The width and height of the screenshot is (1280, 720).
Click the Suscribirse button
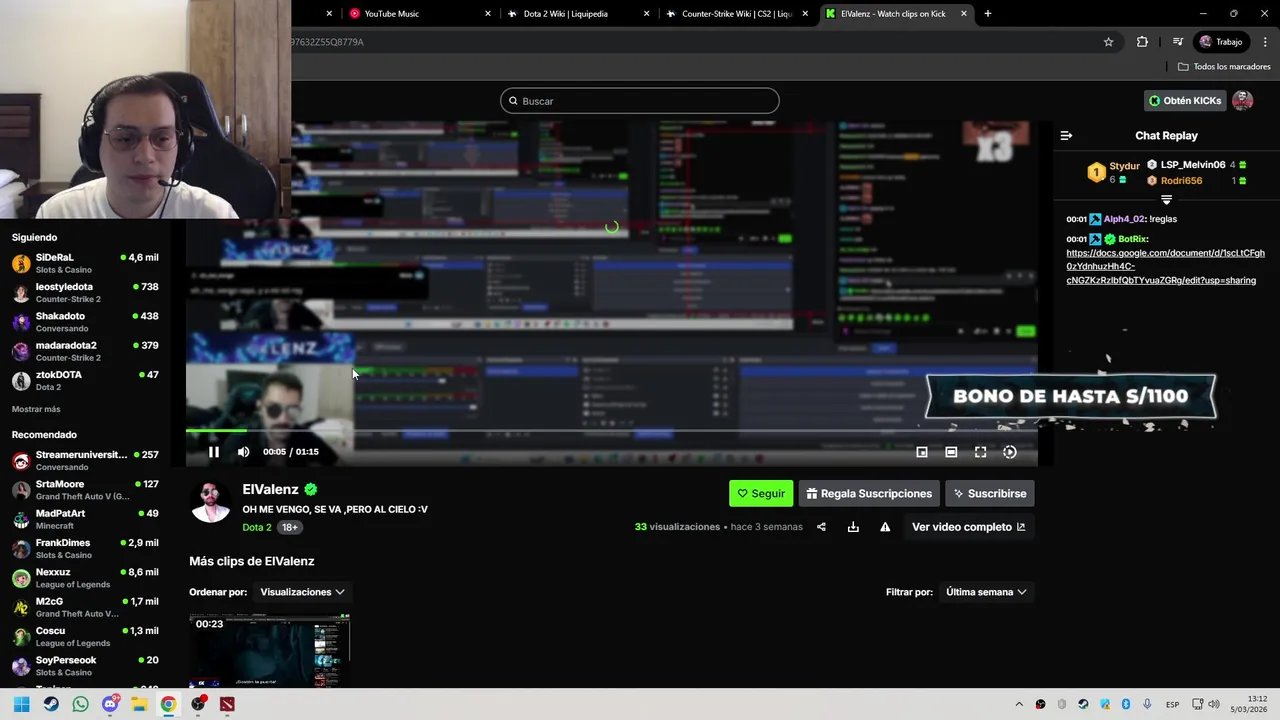pos(990,493)
